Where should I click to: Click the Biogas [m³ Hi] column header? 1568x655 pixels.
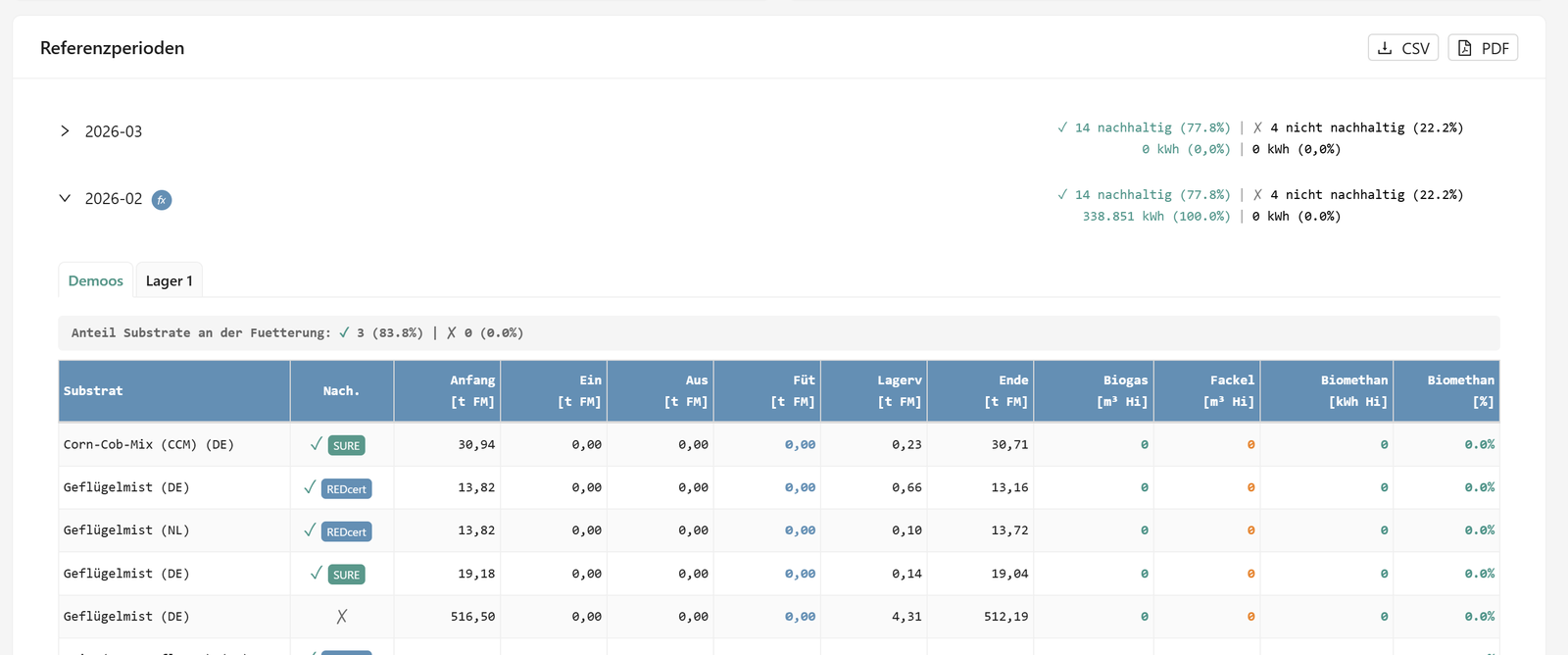[x=1094, y=391]
